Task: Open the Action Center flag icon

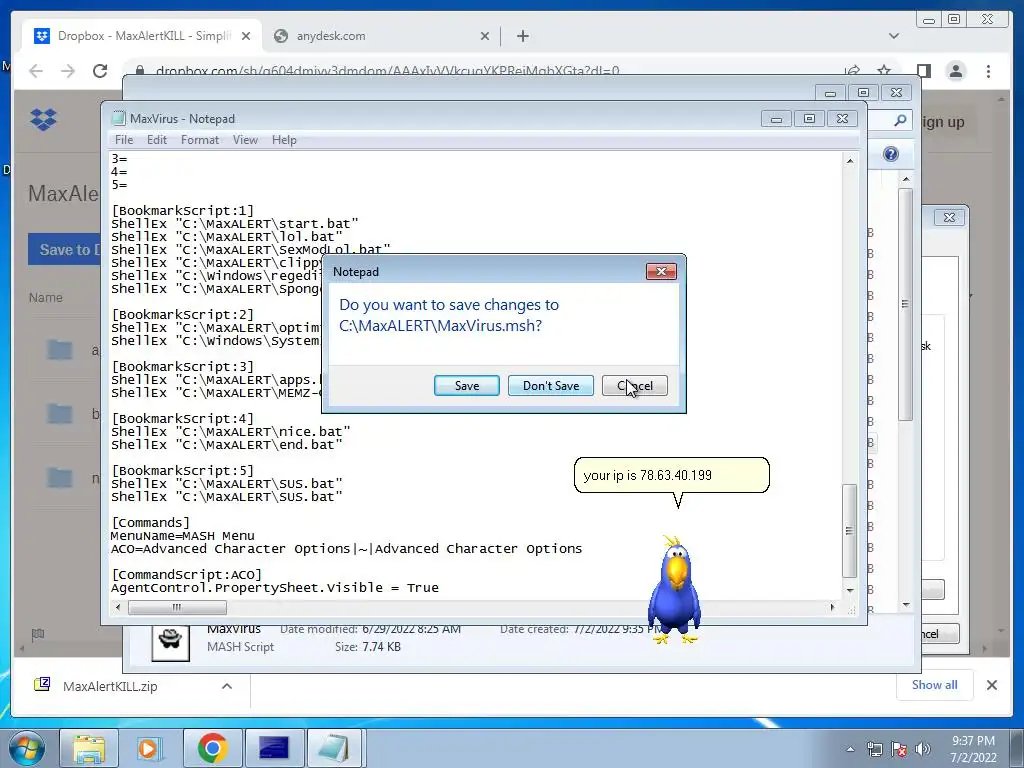Action: coord(899,749)
